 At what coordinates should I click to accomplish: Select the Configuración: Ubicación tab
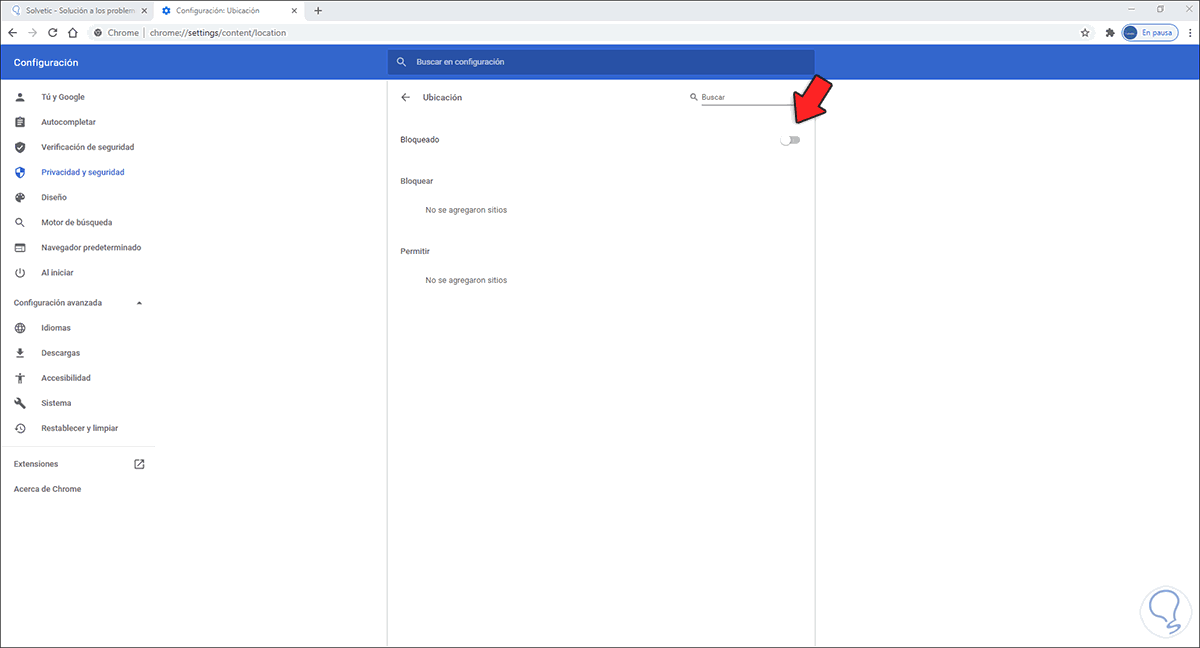click(x=230, y=10)
